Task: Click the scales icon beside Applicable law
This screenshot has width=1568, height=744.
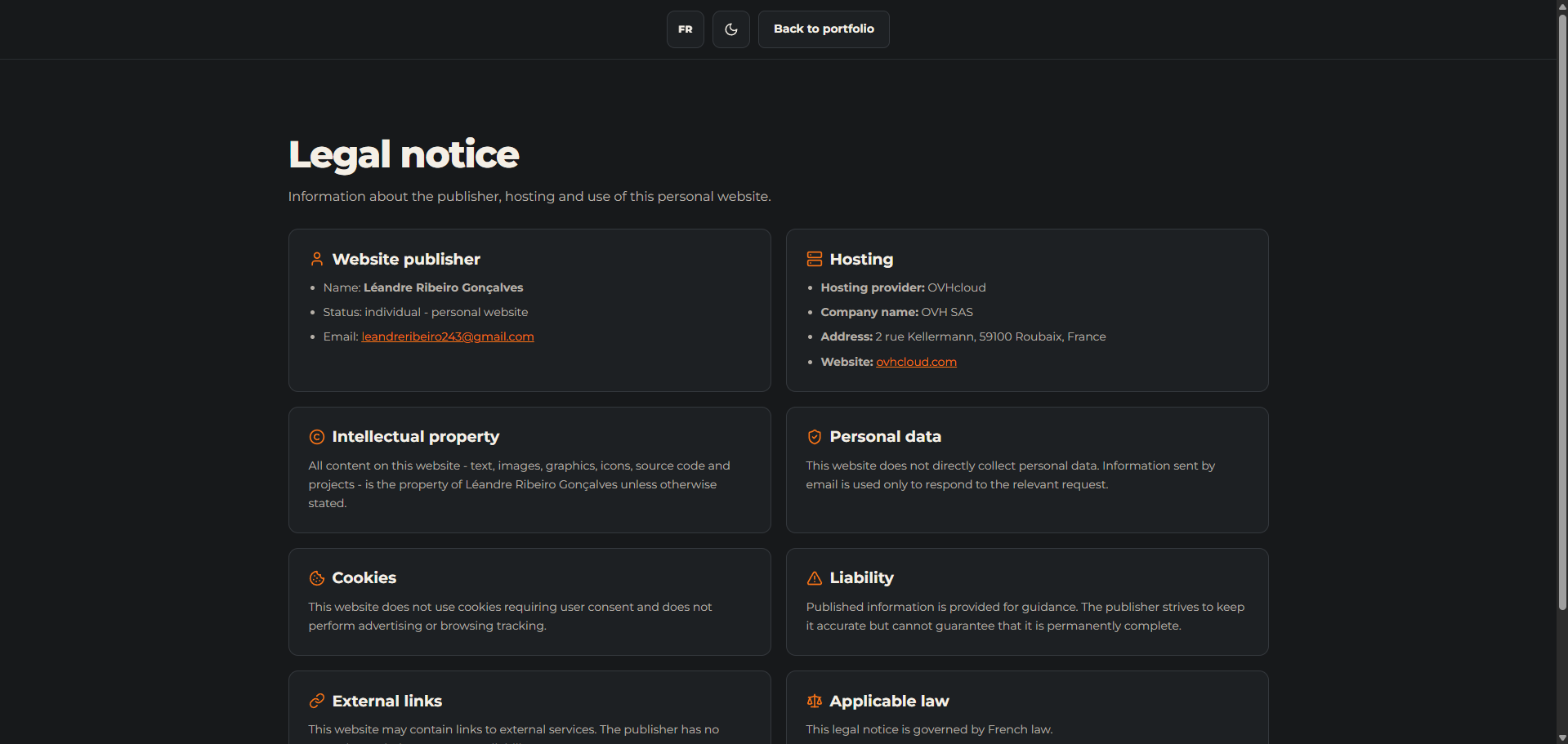Action: pos(815,701)
